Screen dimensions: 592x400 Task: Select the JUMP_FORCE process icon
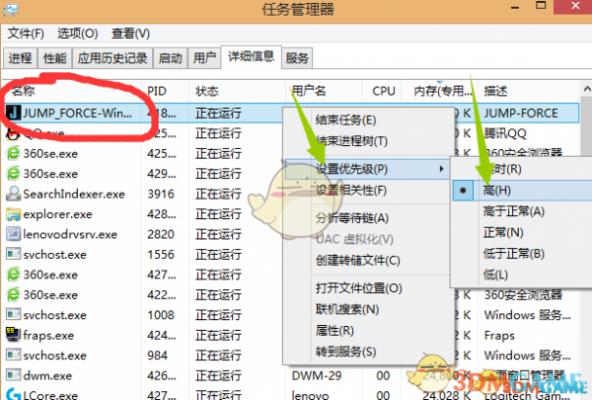click(13, 113)
